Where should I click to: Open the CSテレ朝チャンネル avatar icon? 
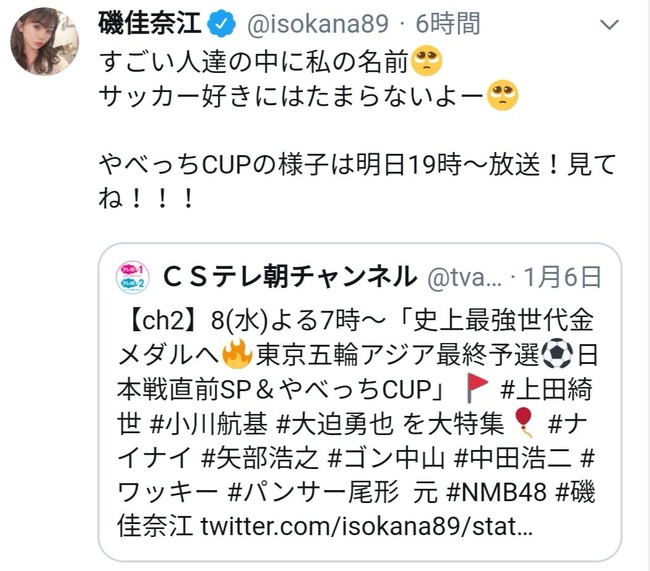click(x=132, y=277)
